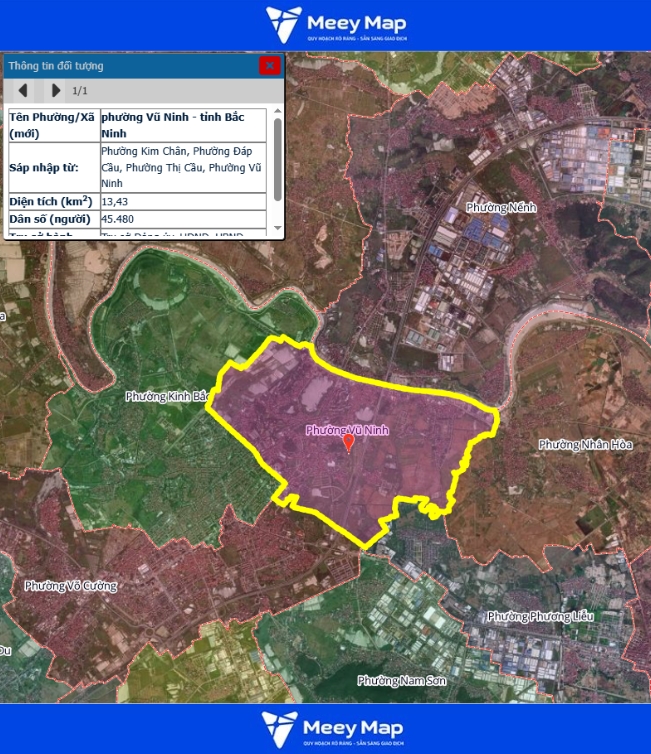Image resolution: width=651 pixels, height=754 pixels.
Task: Click the Diện tích value 13,43 cell
Action: point(183,201)
